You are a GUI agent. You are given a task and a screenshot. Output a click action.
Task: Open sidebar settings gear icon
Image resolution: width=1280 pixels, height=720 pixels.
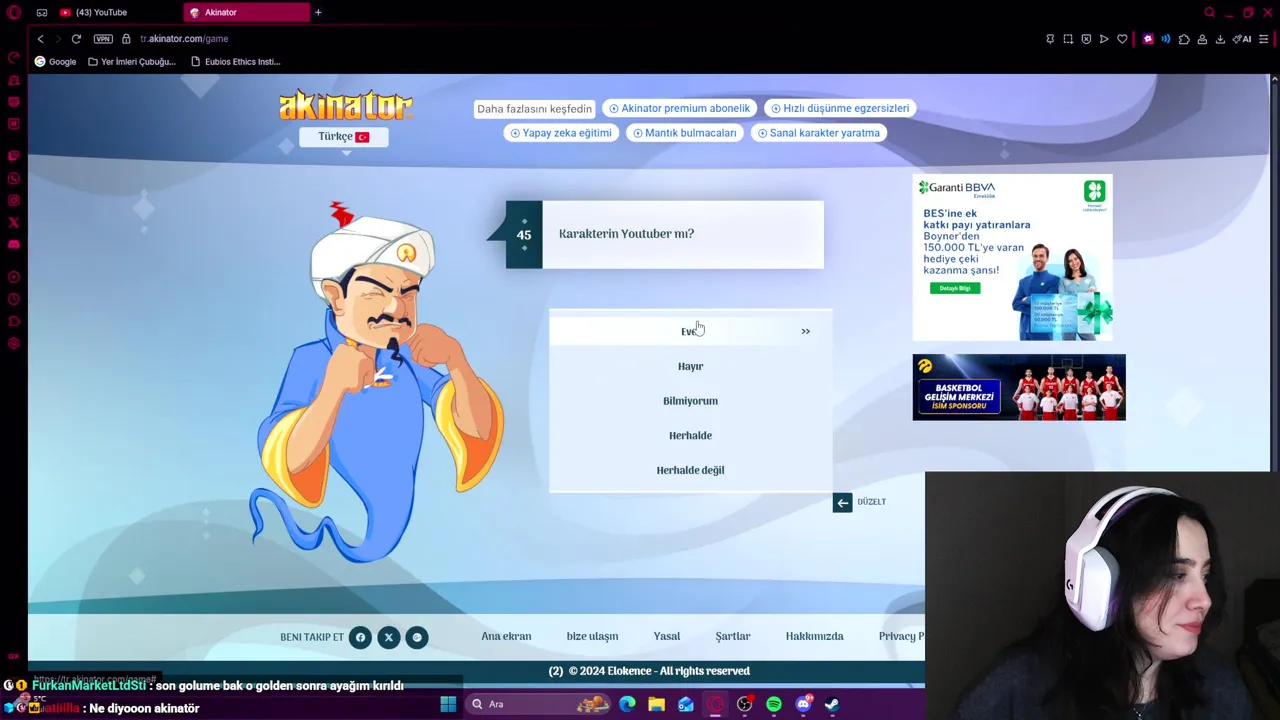coord(13,343)
